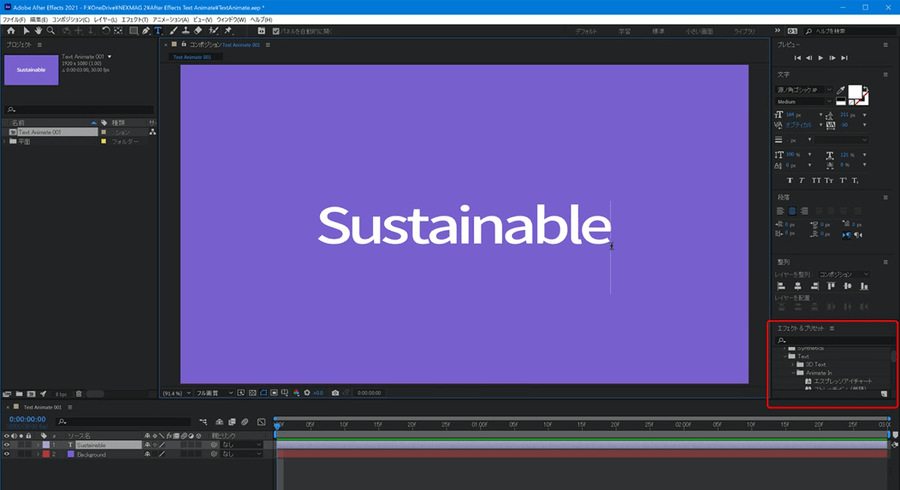Image resolution: width=900 pixels, height=490 pixels.
Task: Hide the Sustainable layer with its eye icon
Action: click(x=8, y=444)
